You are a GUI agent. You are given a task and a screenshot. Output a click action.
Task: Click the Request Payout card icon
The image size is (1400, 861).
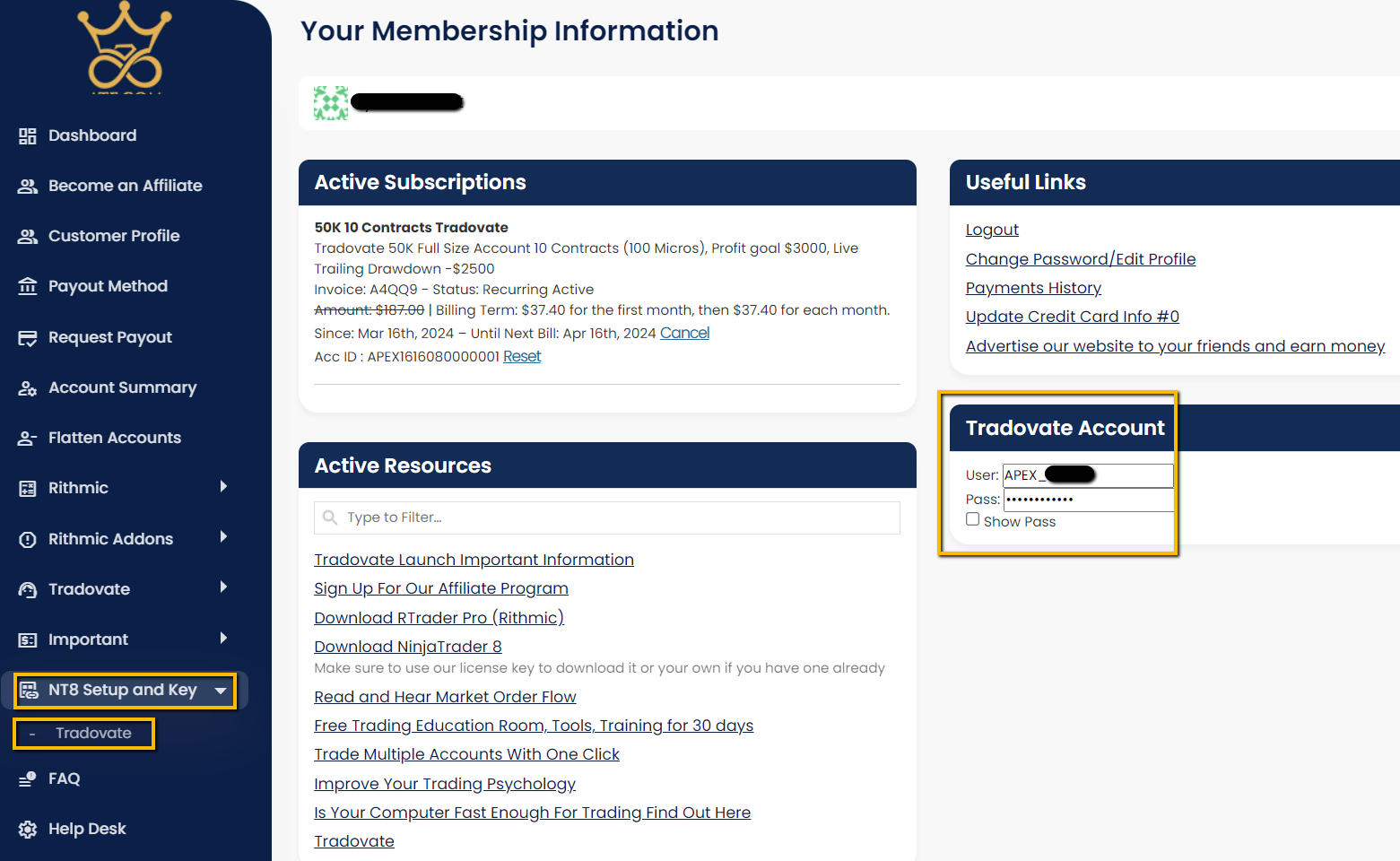28,337
